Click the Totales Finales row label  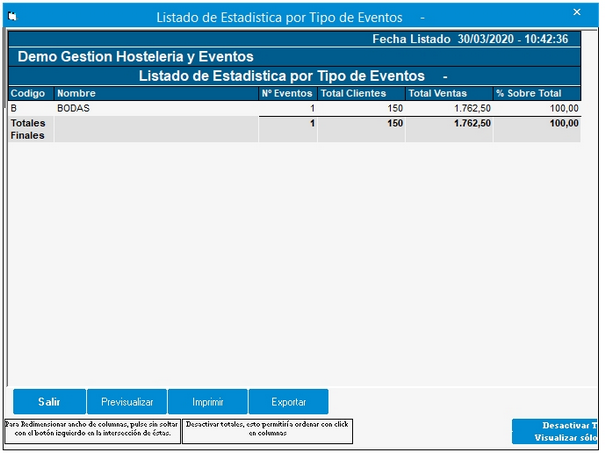click(x=28, y=129)
